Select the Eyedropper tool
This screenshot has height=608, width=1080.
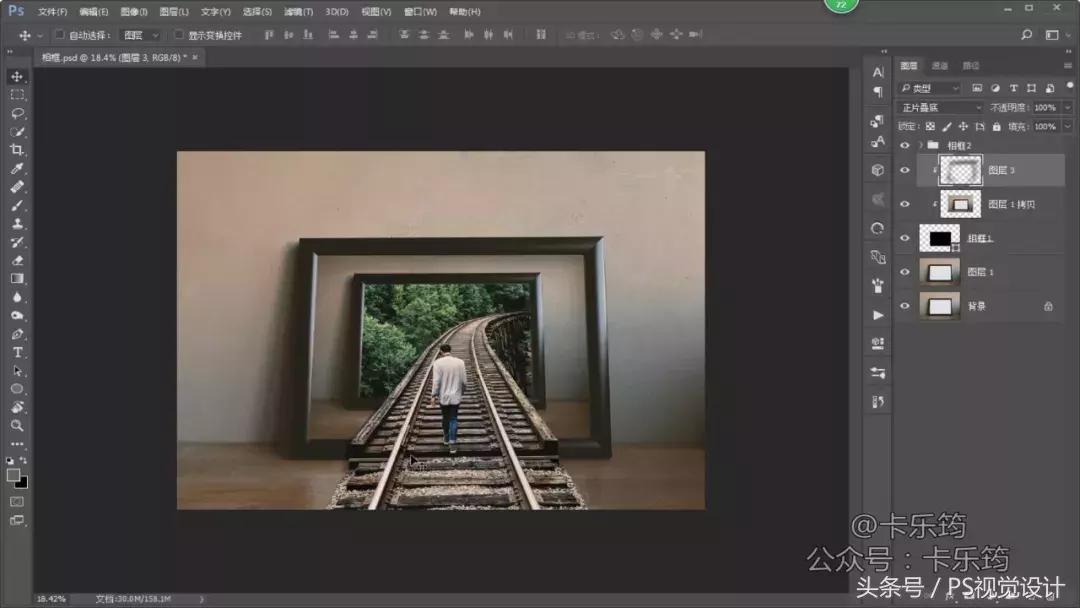(x=17, y=168)
